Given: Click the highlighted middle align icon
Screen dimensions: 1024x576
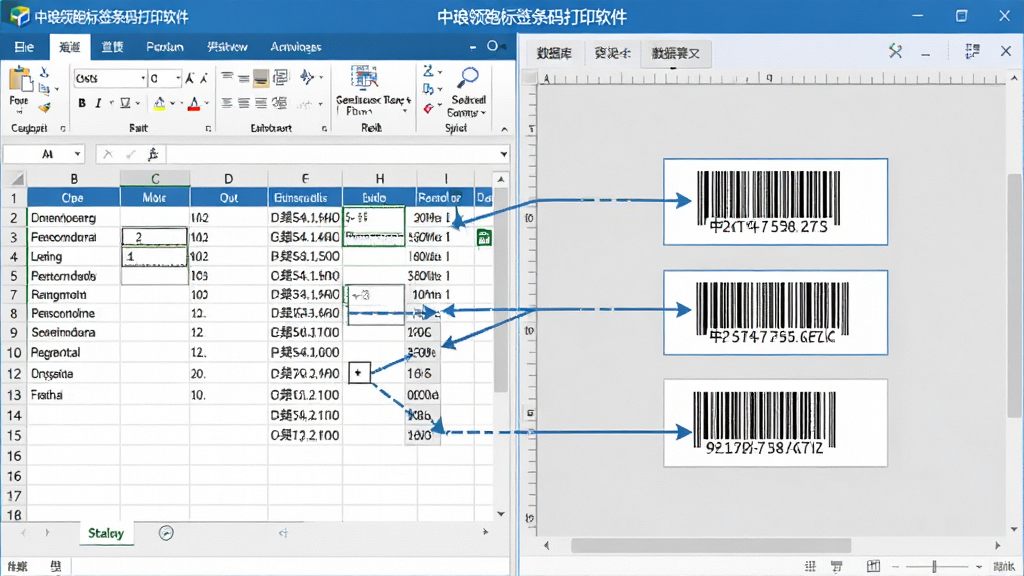Looking at the screenshot, I should (x=261, y=78).
